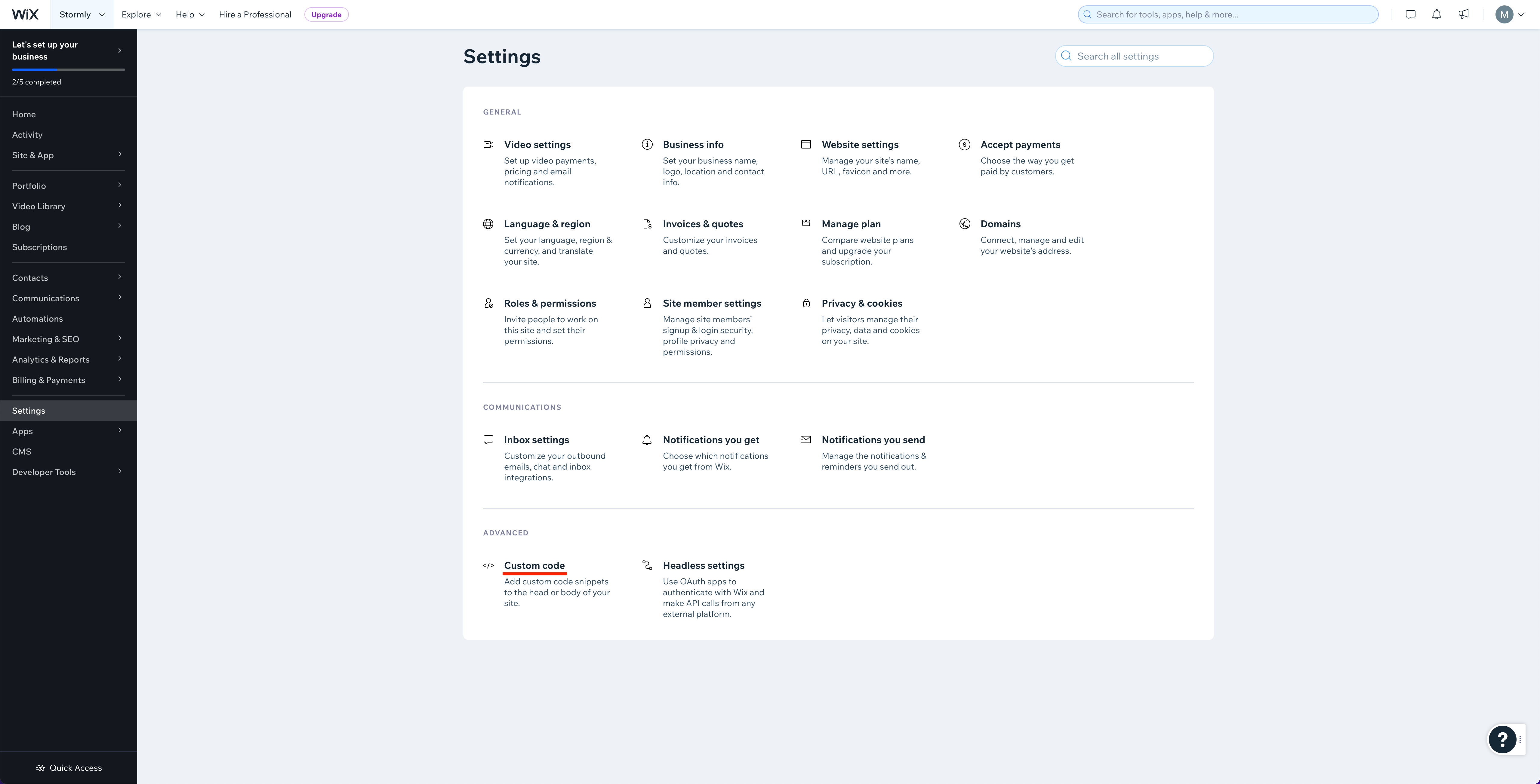Open the Inbox settings link
The height and width of the screenshot is (784, 1540).
click(x=536, y=440)
